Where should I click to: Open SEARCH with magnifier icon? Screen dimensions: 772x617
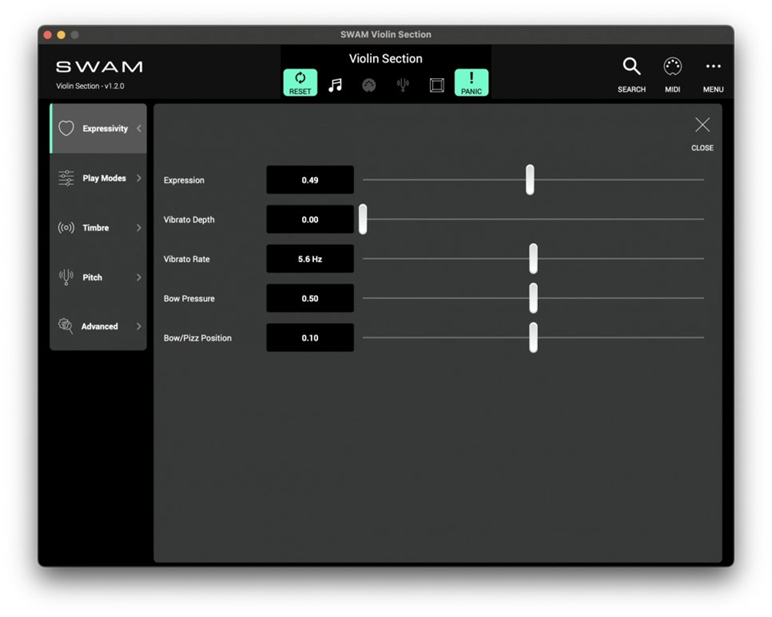[x=631, y=74]
